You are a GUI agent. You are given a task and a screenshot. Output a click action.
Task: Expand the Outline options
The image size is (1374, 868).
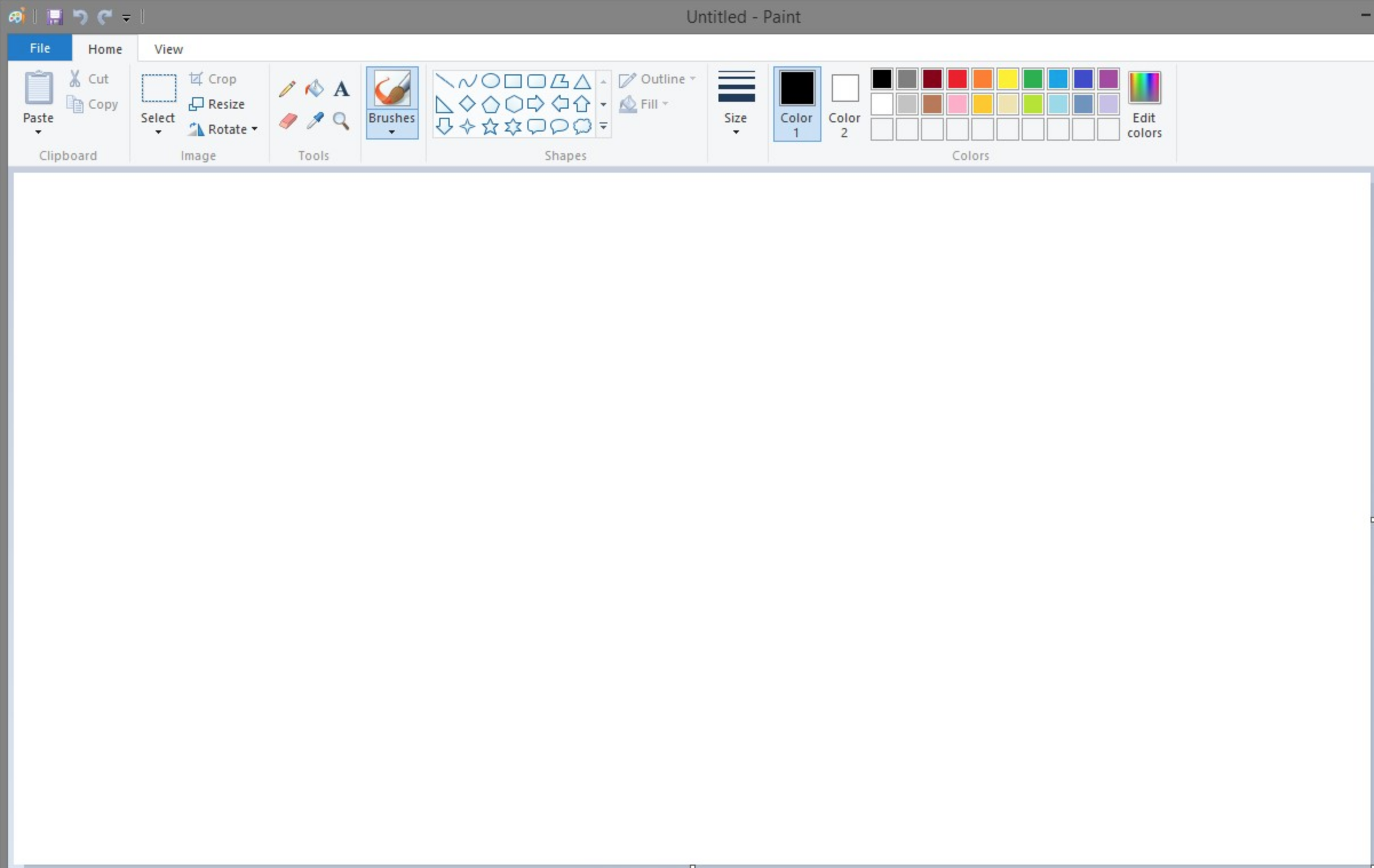click(x=693, y=79)
